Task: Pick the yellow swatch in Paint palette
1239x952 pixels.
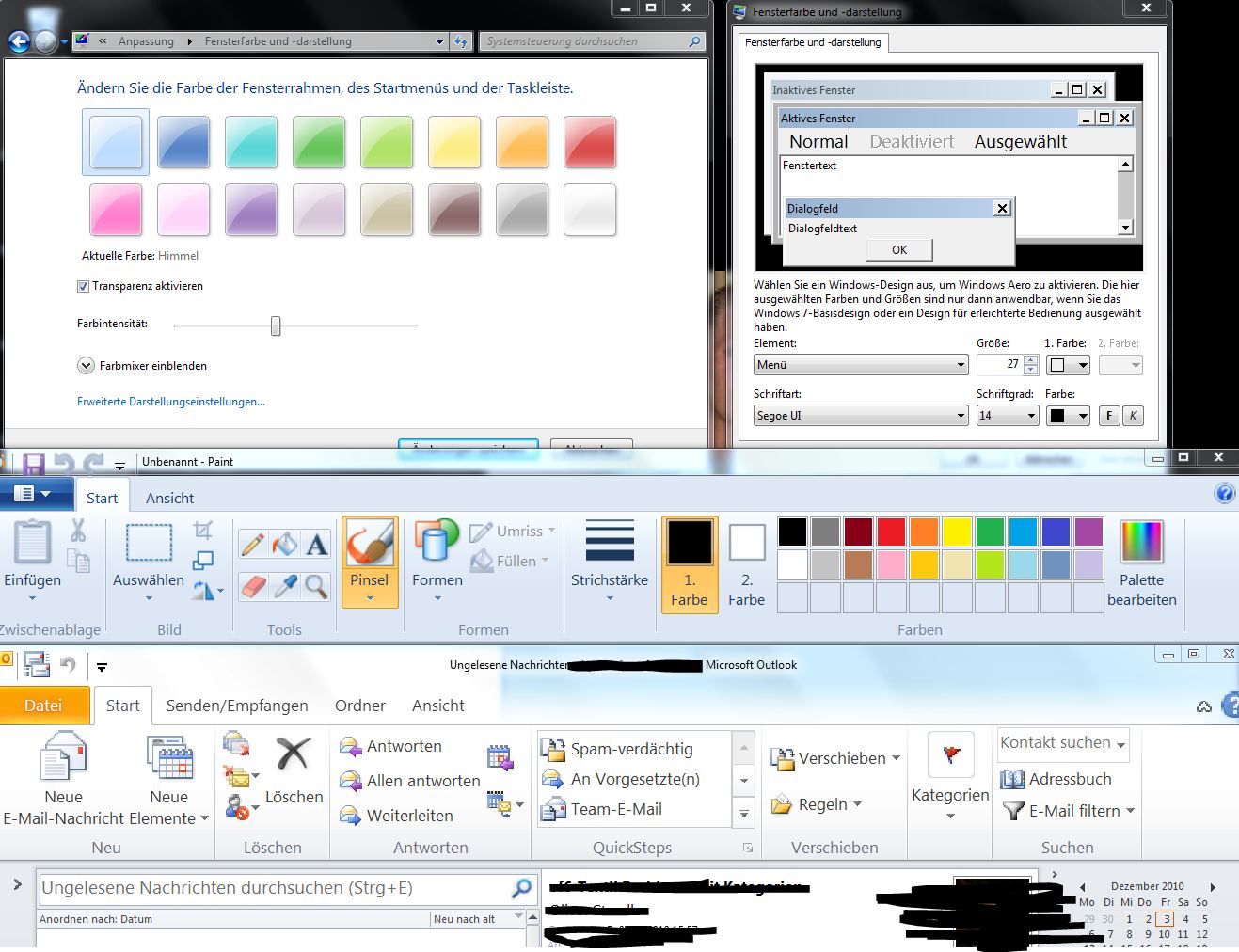Action: pos(957,532)
